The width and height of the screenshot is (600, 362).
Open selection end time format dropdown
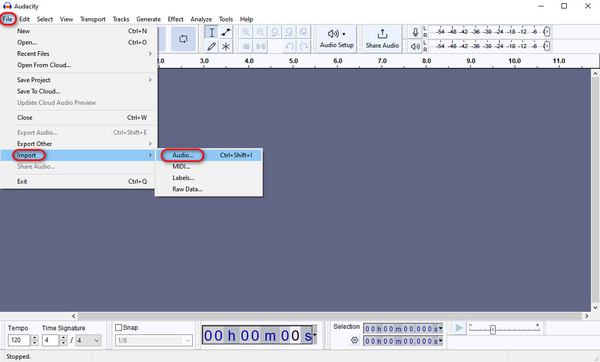440,341
